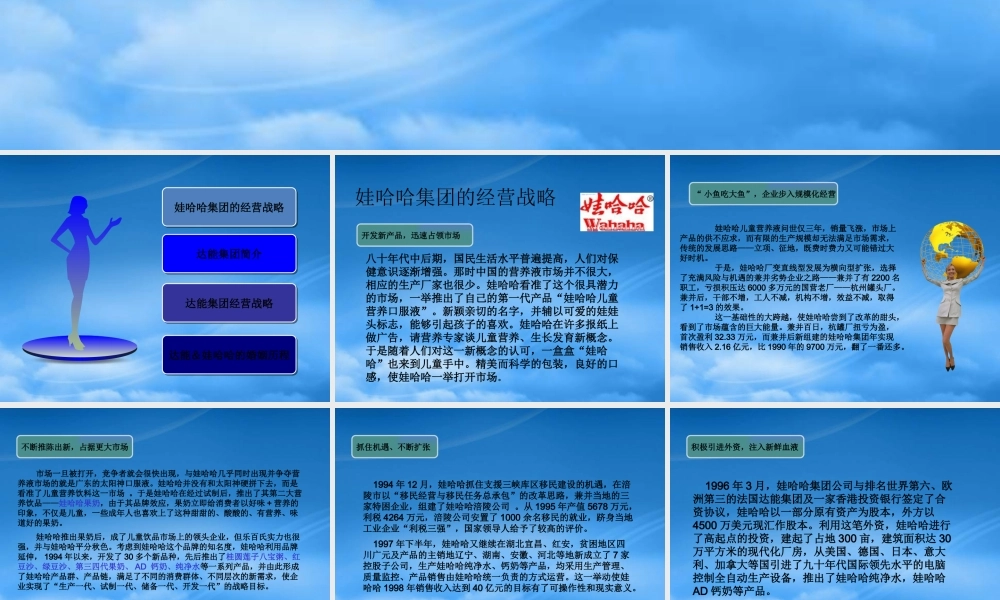Image resolution: width=1000 pixels, height=600 pixels.
Task: Open the wide sky banner slide at top
Action: pos(500,75)
